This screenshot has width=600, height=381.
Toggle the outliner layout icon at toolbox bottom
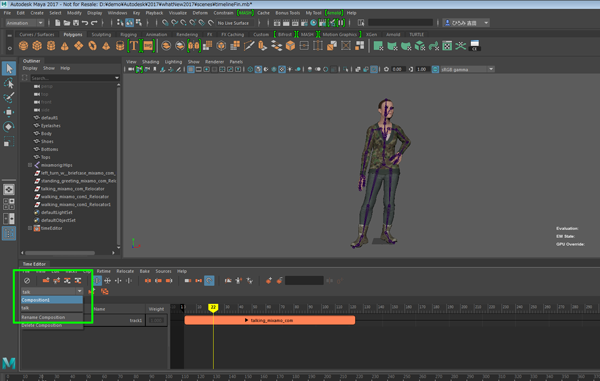[9, 233]
